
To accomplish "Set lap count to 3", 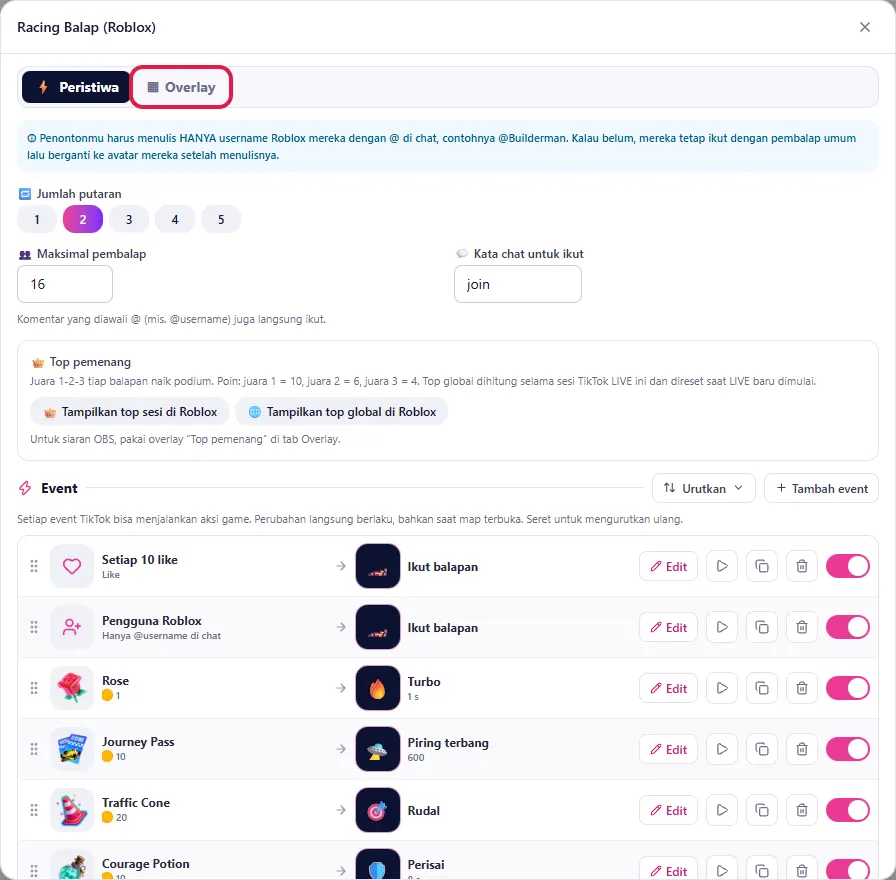I will tap(129, 219).
